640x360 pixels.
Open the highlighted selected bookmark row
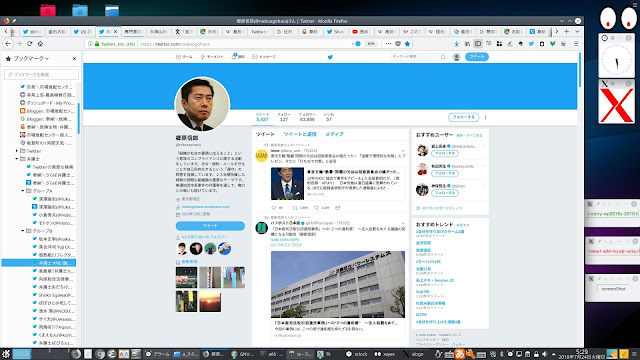[x=39, y=263]
